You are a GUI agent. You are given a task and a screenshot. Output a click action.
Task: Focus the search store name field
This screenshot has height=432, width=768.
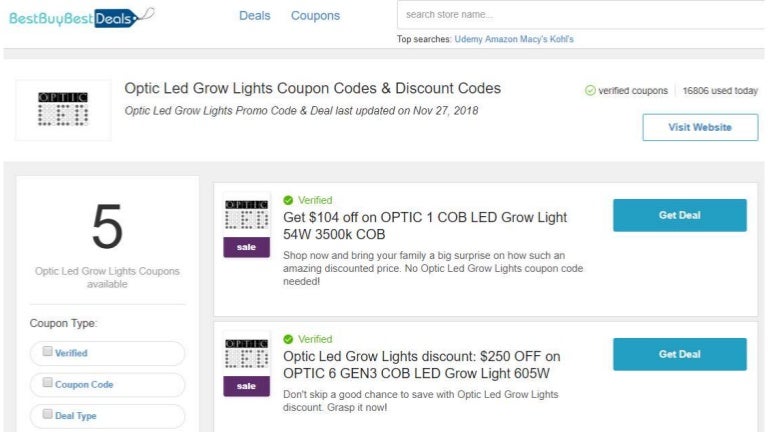(x=580, y=15)
